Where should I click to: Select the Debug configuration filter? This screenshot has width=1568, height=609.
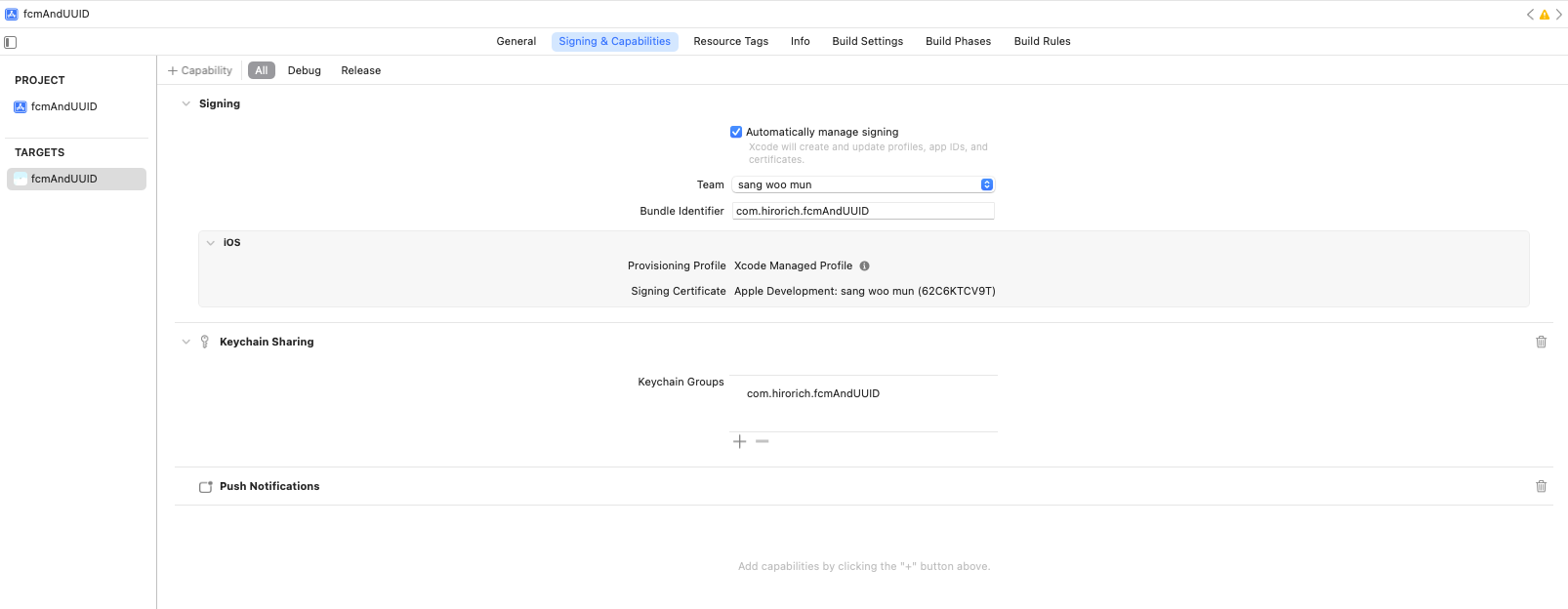[305, 70]
